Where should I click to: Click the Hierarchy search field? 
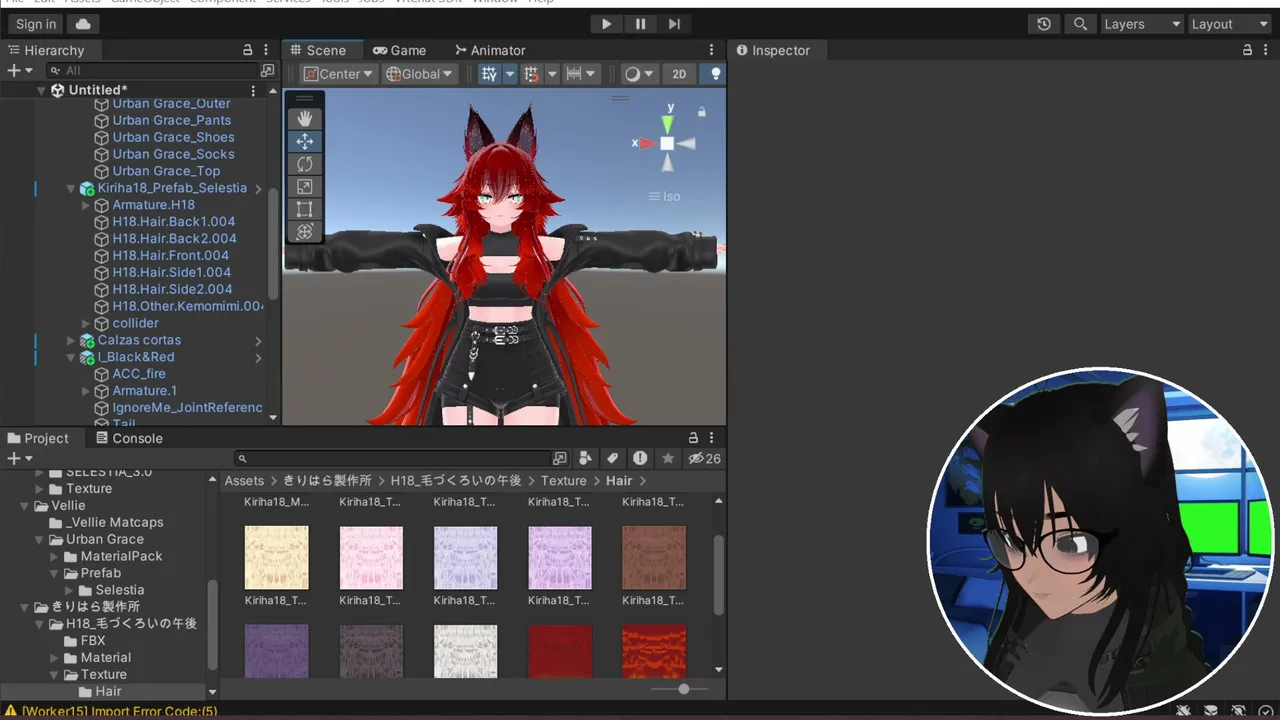[154, 71]
